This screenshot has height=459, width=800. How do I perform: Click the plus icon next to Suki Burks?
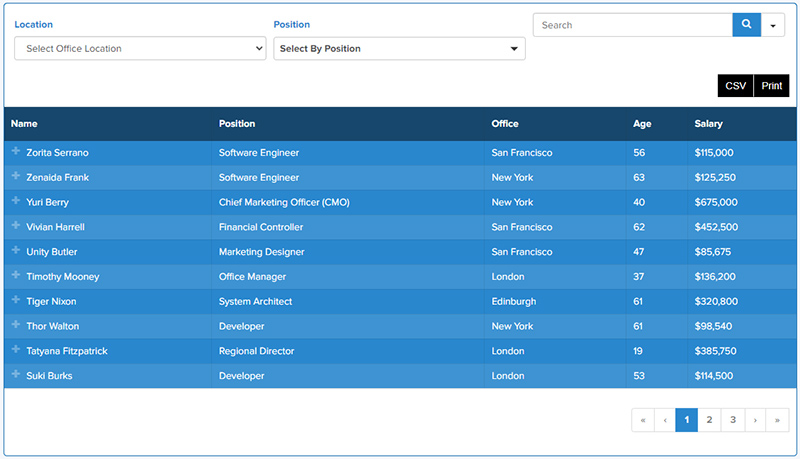point(16,375)
